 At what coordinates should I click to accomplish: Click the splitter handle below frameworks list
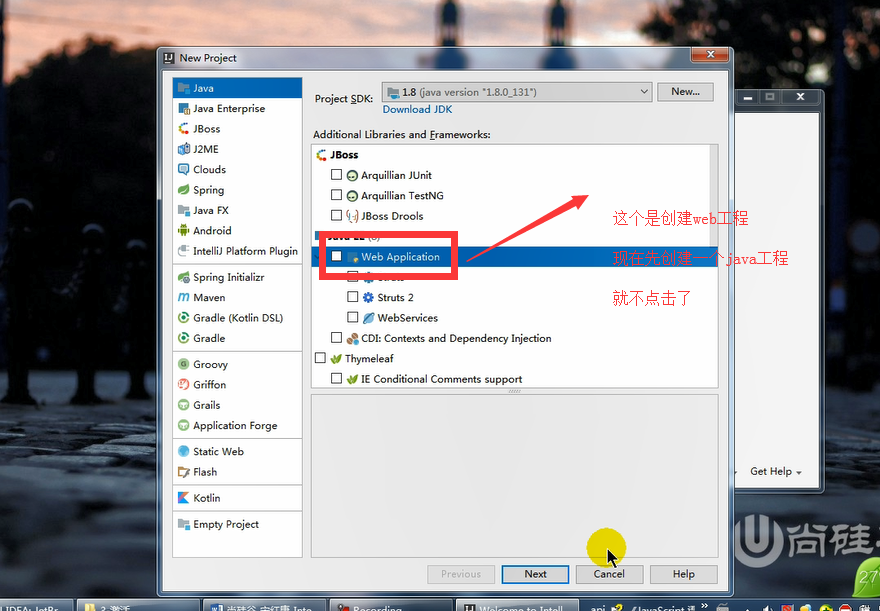click(515, 391)
